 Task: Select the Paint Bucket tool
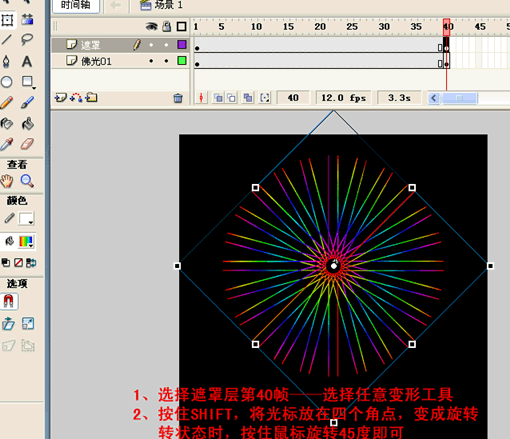[x=27, y=124]
